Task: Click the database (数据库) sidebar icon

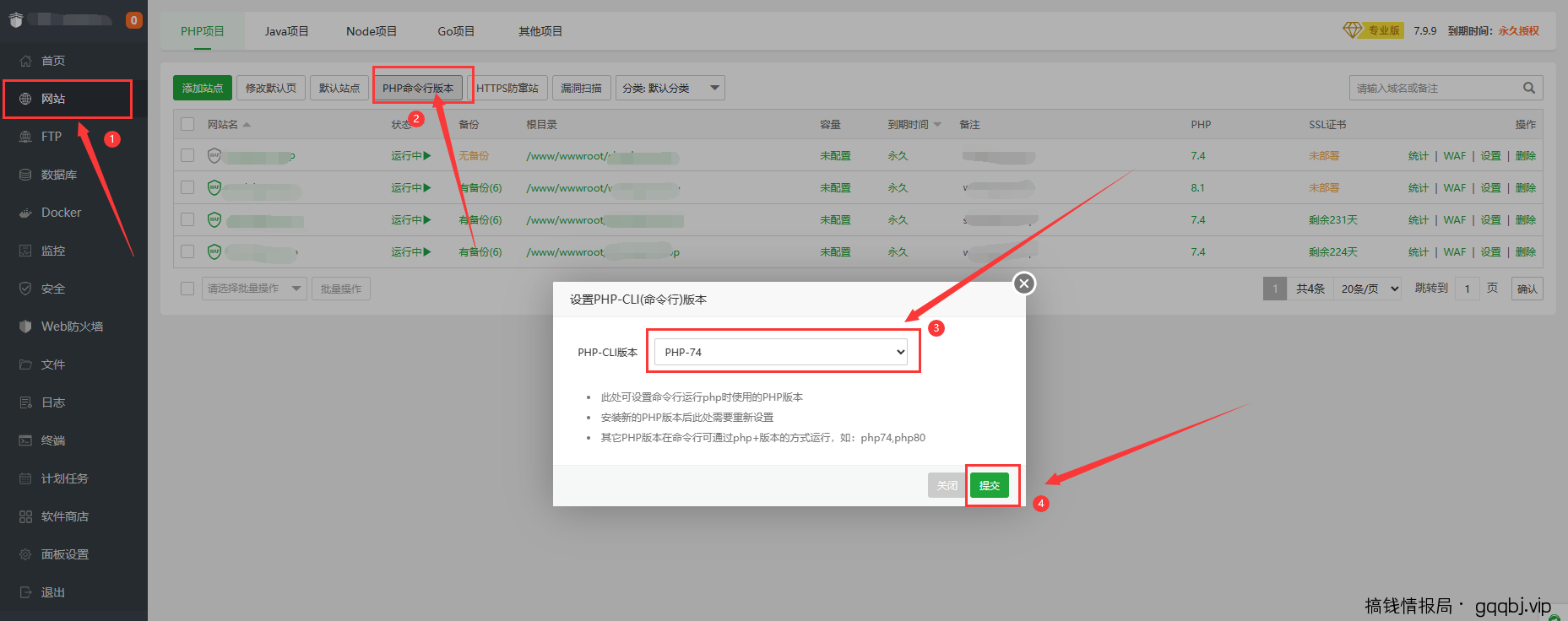Action: point(25,175)
